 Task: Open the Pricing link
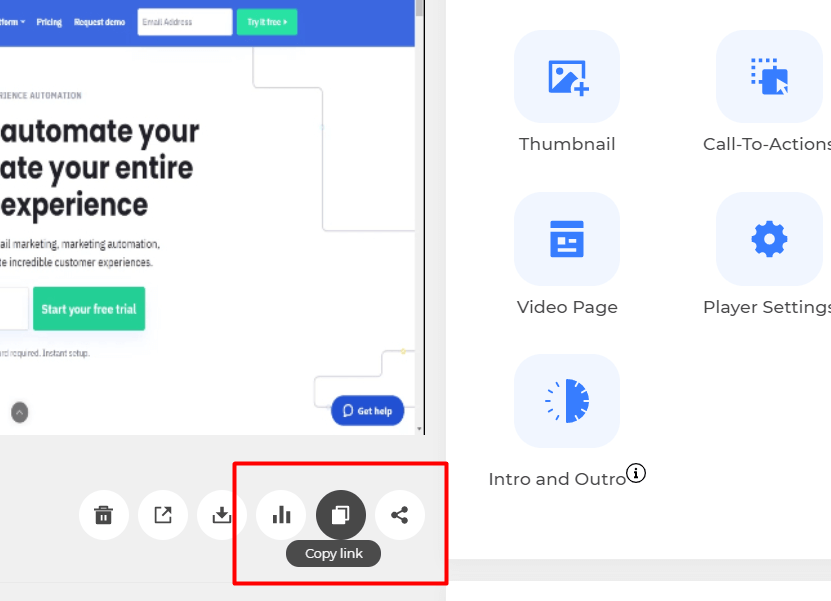click(49, 22)
